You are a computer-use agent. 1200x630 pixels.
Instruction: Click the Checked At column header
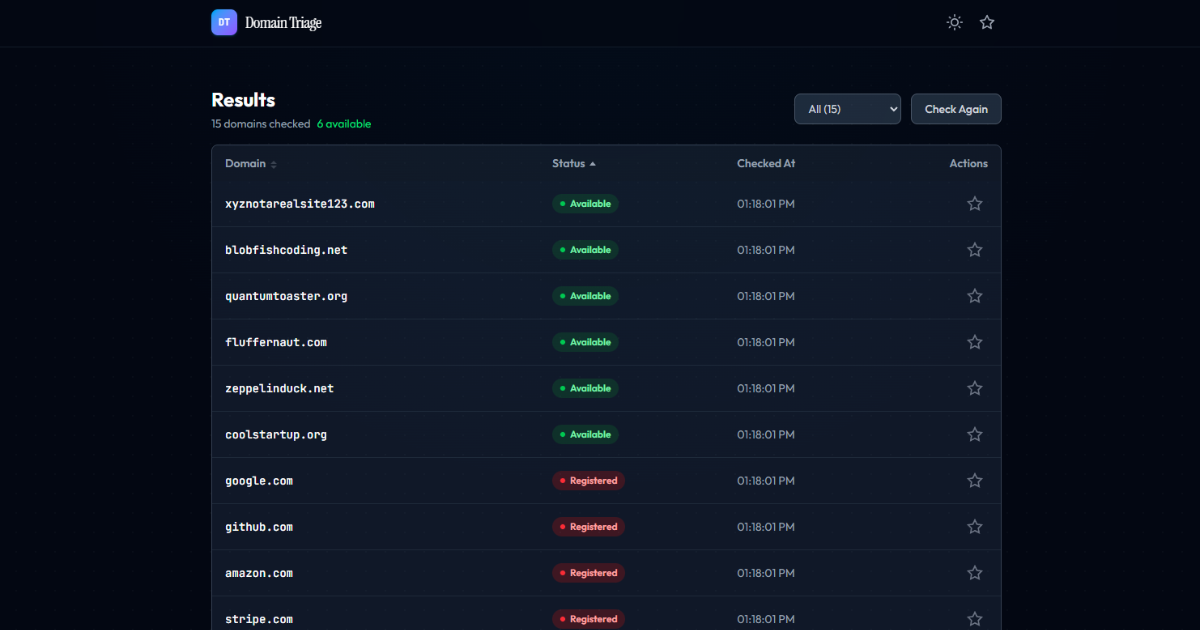[766, 163]
